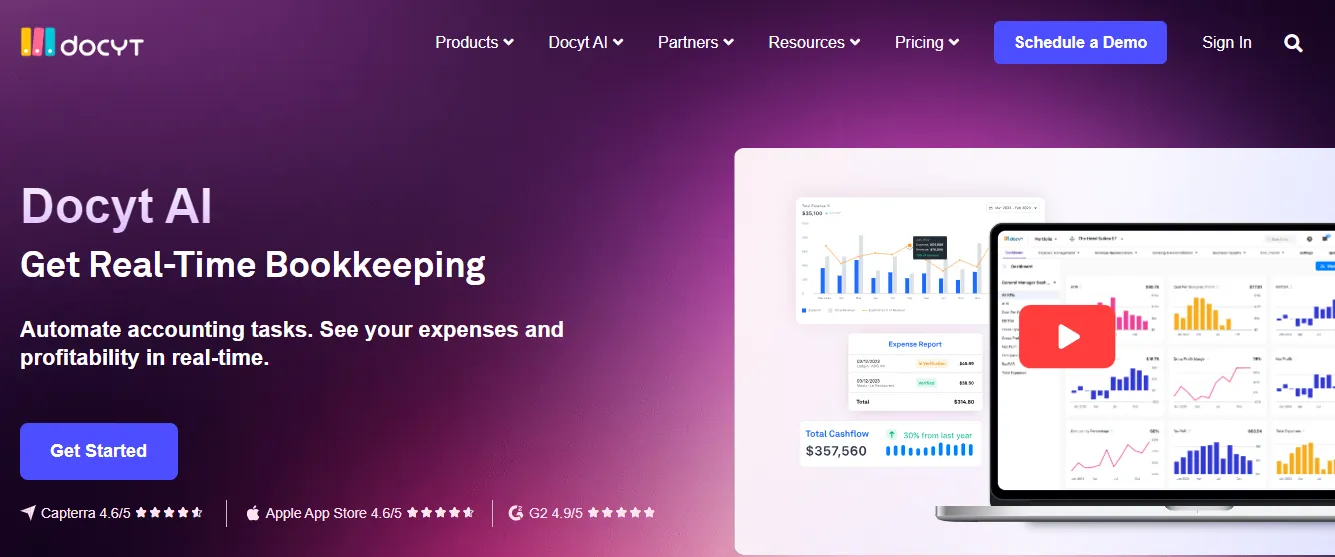The width and height of the screenshot is (1335, 557).
Task: Expand the Partners dropdown menu
Action: [x=696, y=42]
